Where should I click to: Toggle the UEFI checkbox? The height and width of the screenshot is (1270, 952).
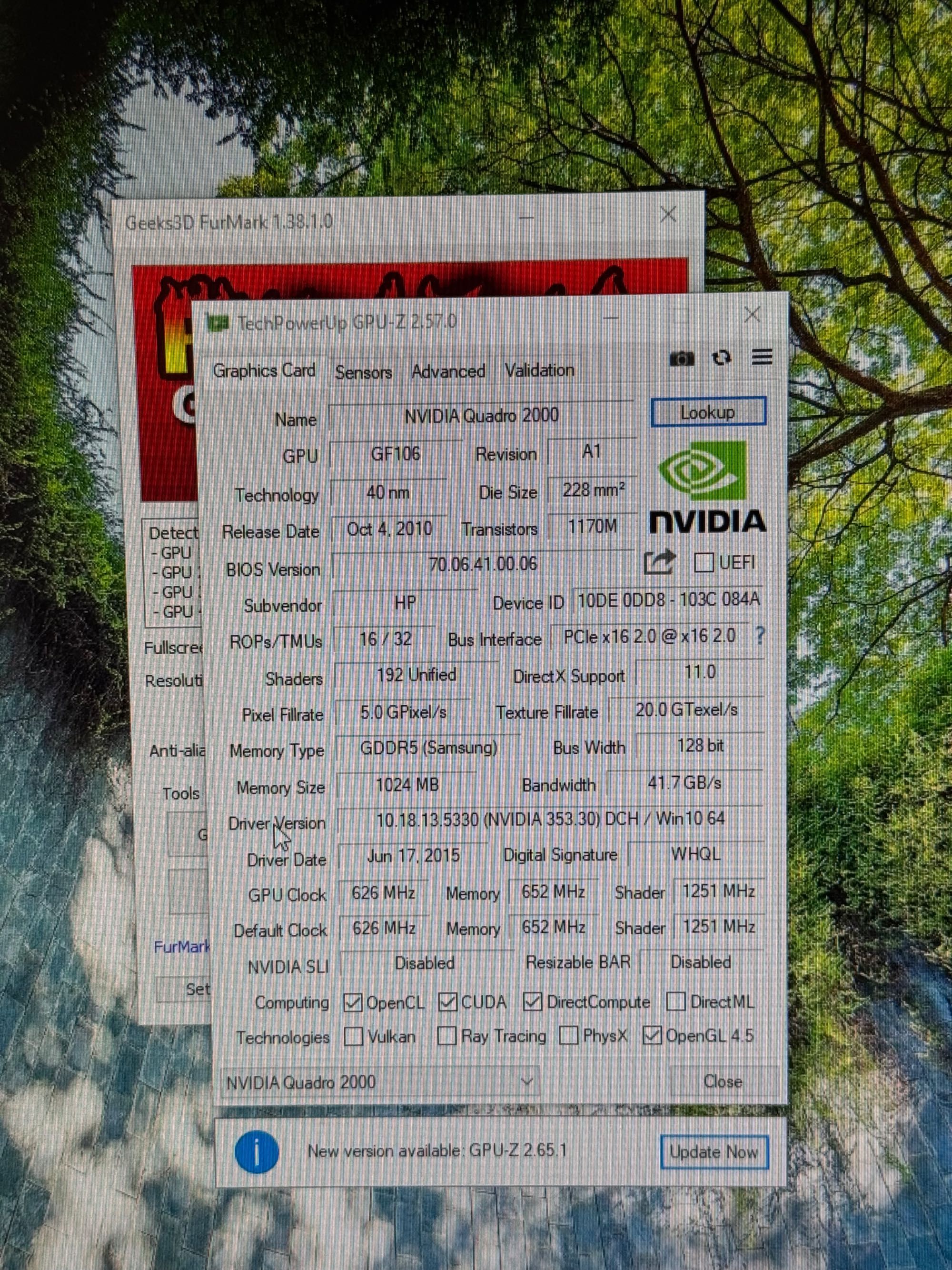coord(704,562)
